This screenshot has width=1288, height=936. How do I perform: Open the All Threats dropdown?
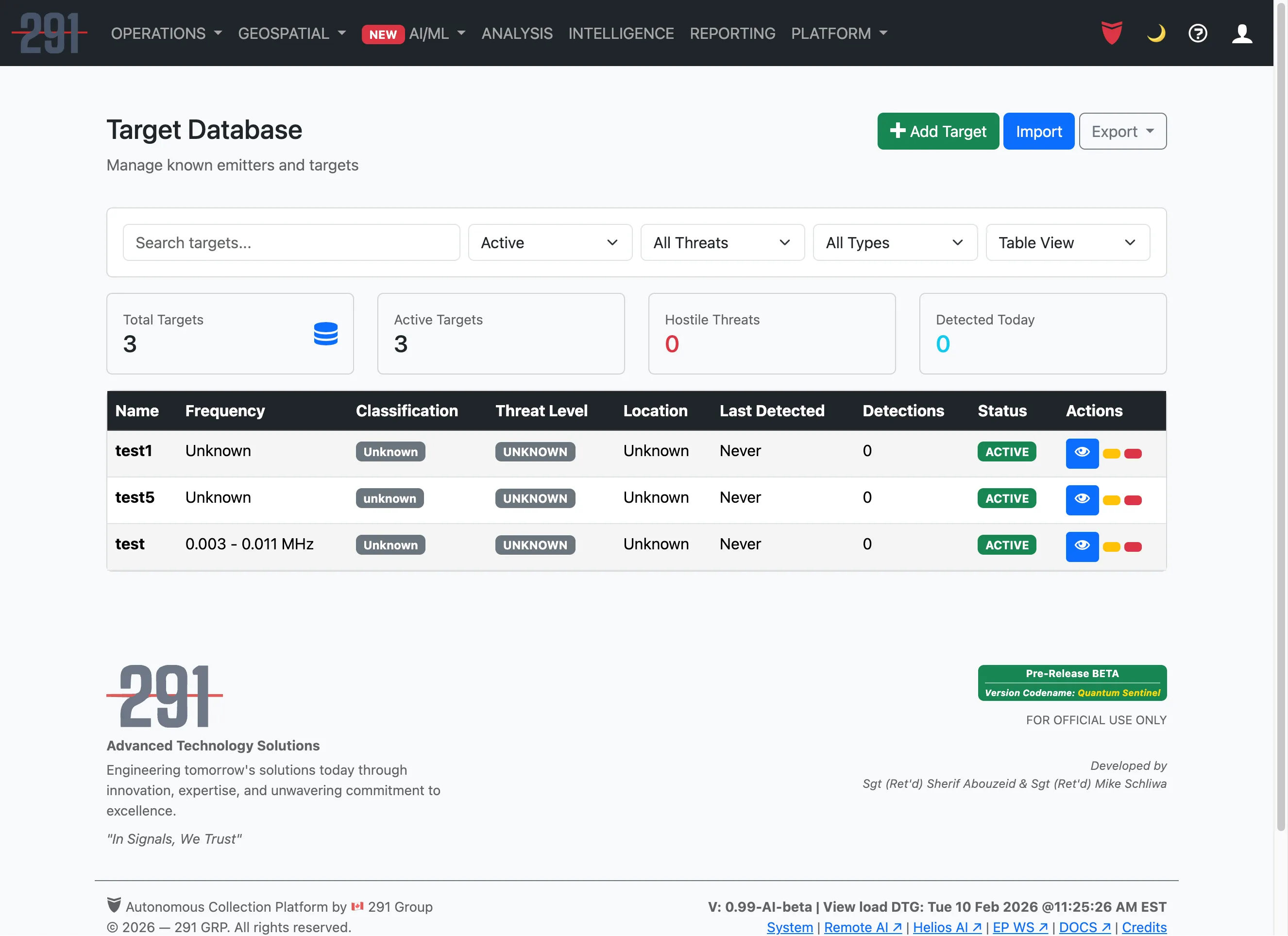click(x=722, y=242)
